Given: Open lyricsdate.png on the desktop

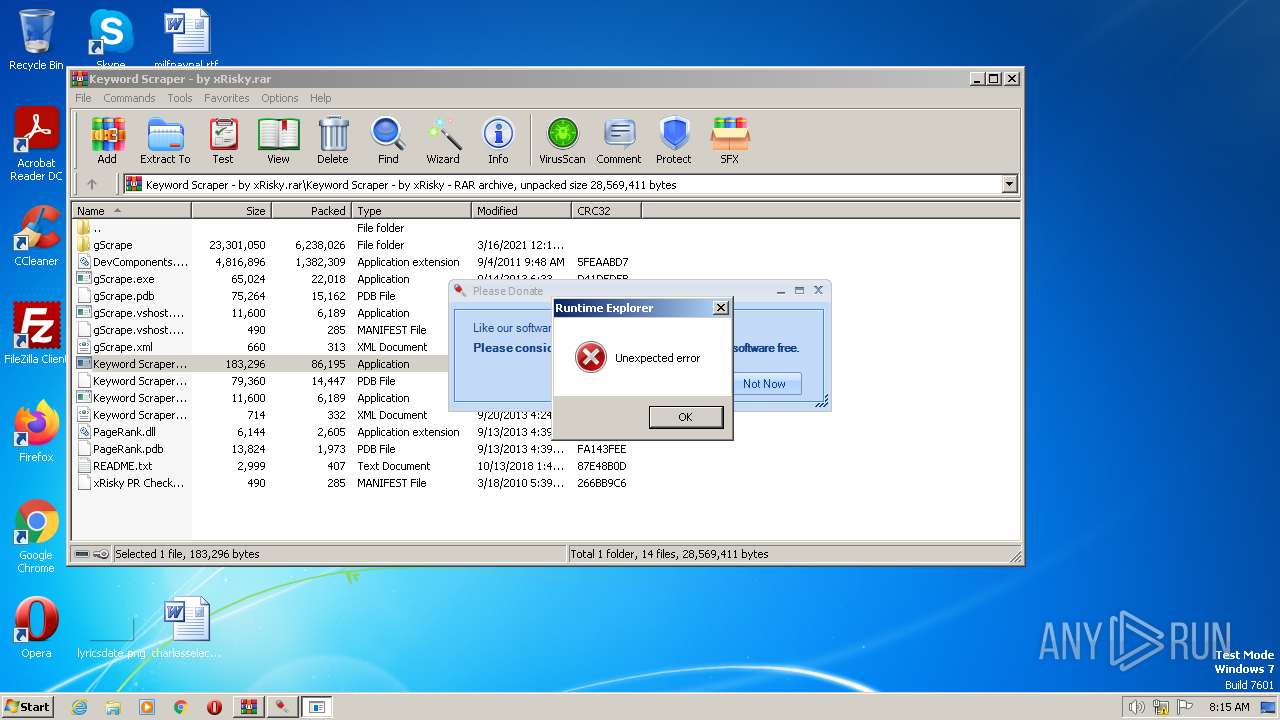Looking at the screenshot, I should point(110,628).
